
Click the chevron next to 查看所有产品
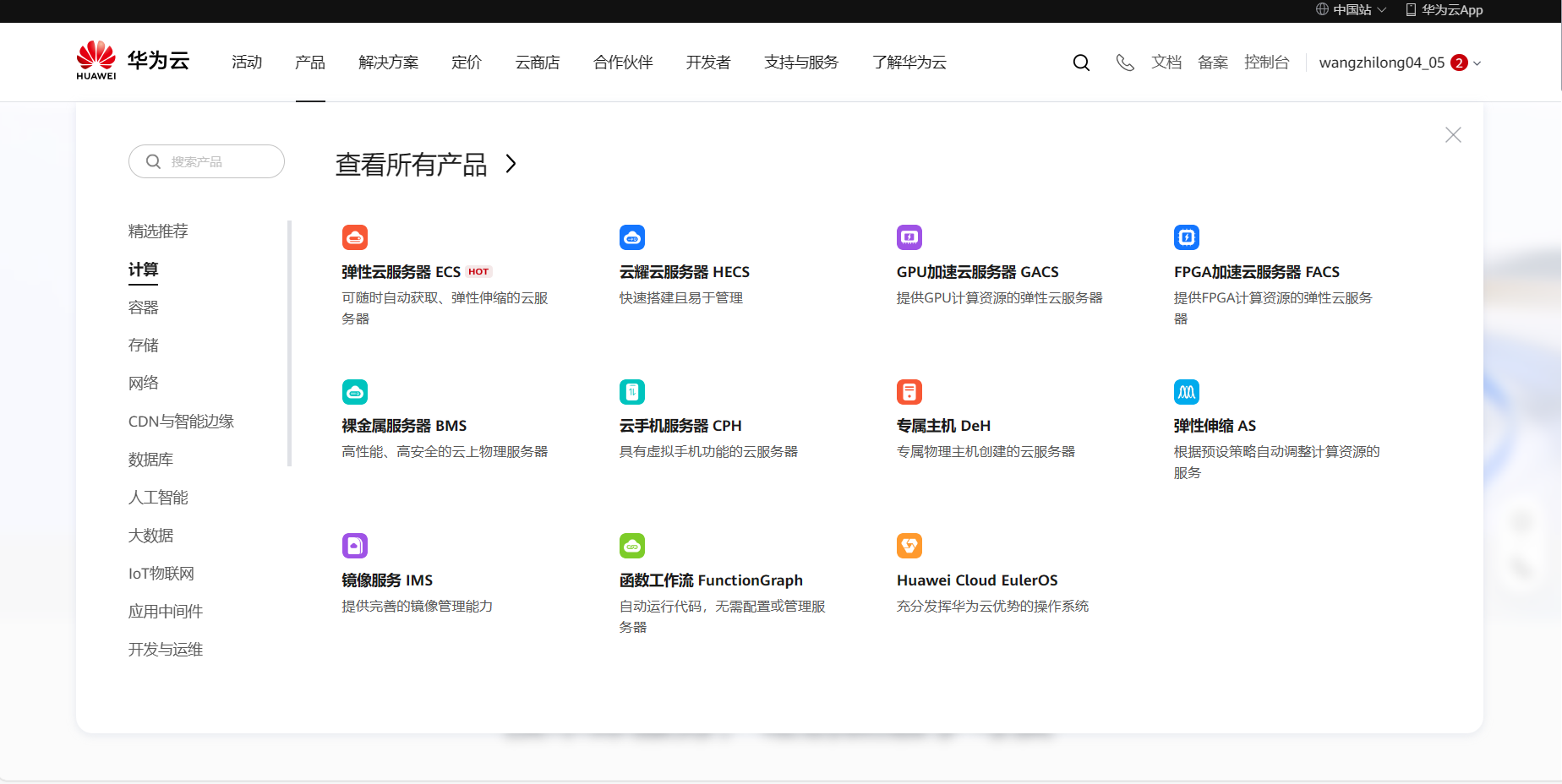coord(511,165)
